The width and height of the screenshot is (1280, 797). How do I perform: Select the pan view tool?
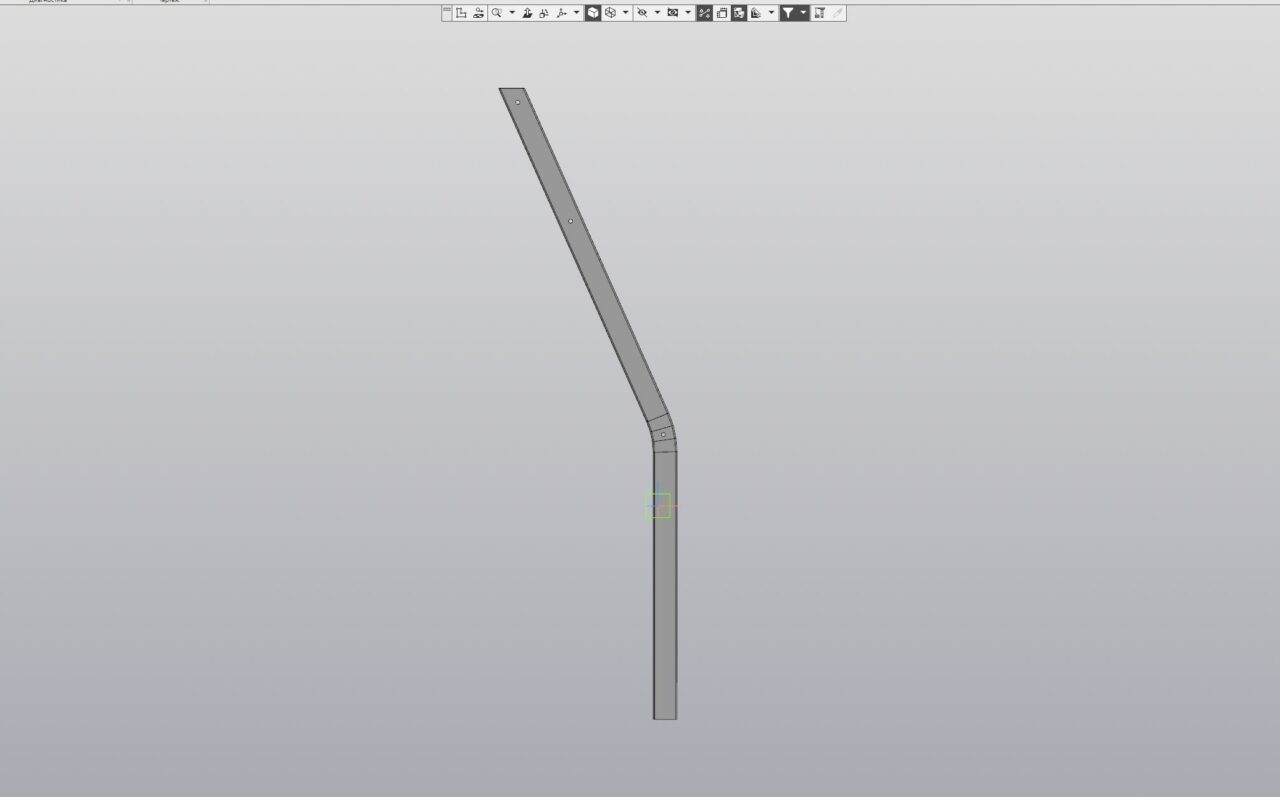[527, 13]
